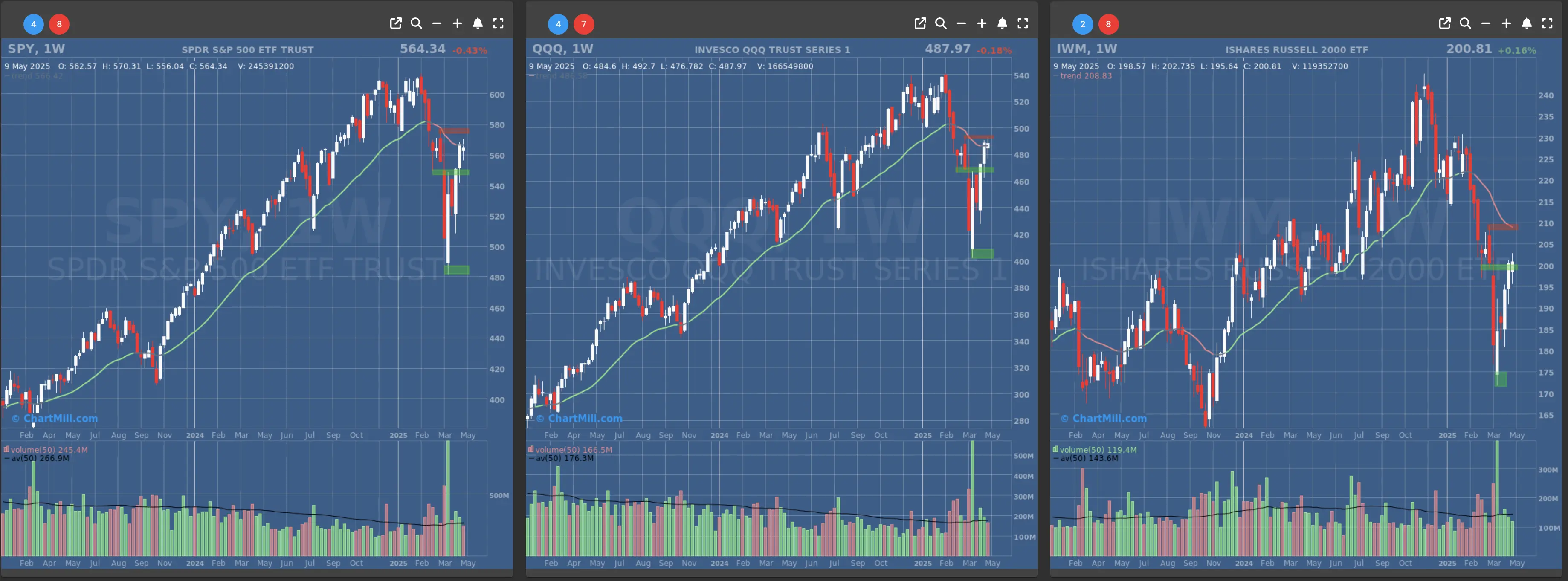Click IWM volume reading V: 119352700
Screen dimensions: 1568x581
point(1320,66)
